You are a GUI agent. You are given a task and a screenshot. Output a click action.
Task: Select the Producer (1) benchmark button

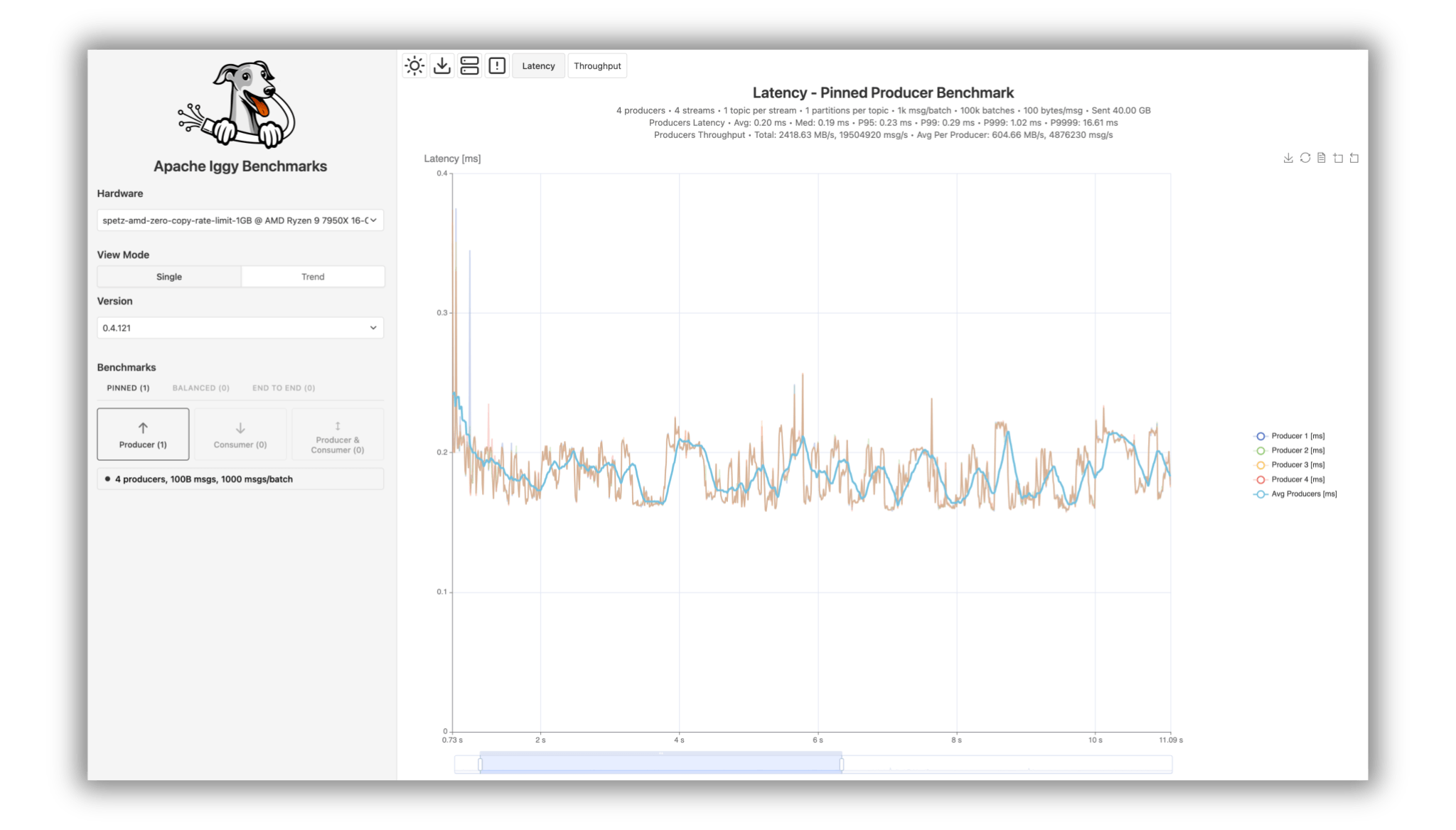pyautogui.click(x=143, y=434)
